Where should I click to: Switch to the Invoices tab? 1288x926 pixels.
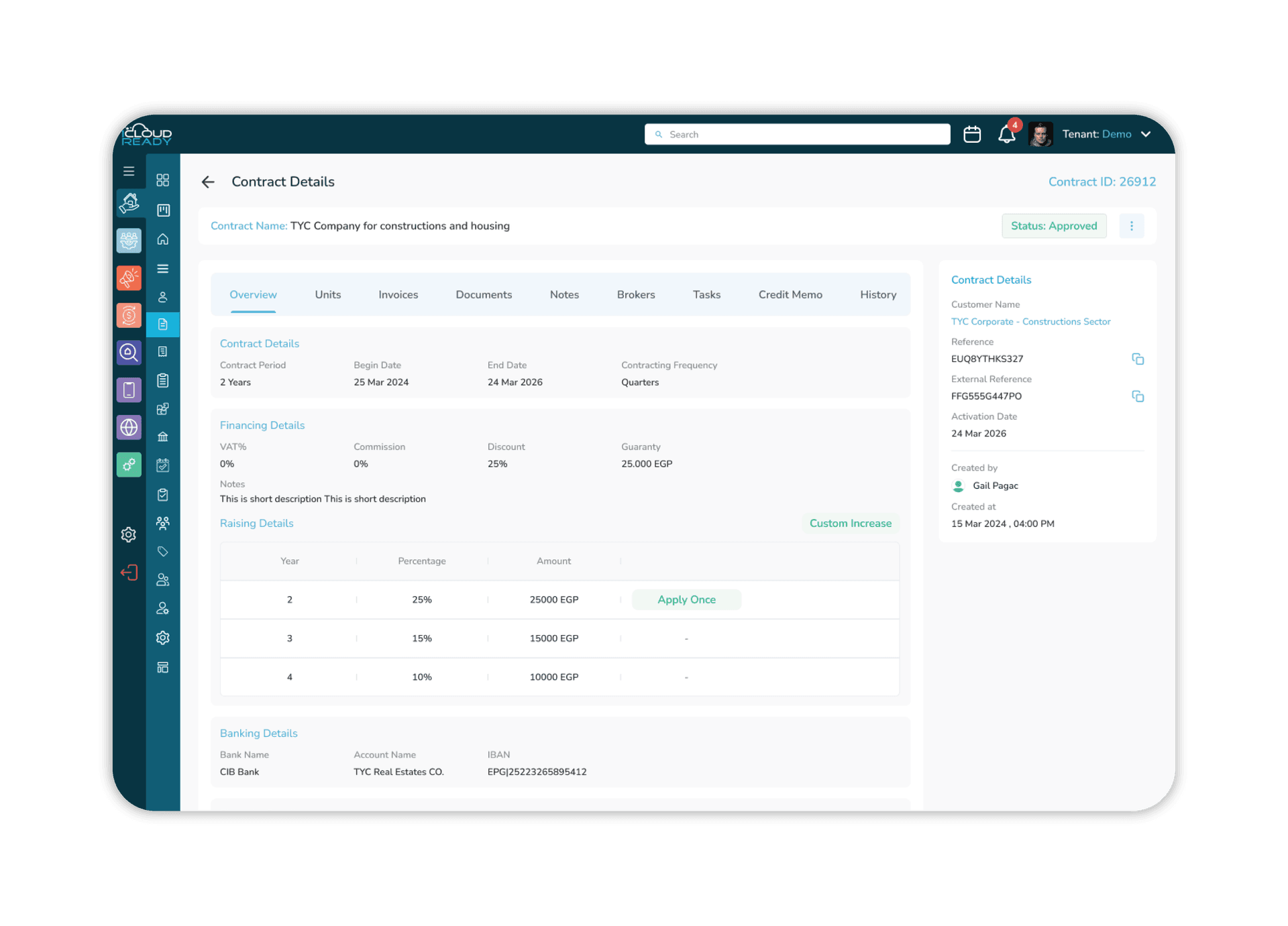[398, 294]
